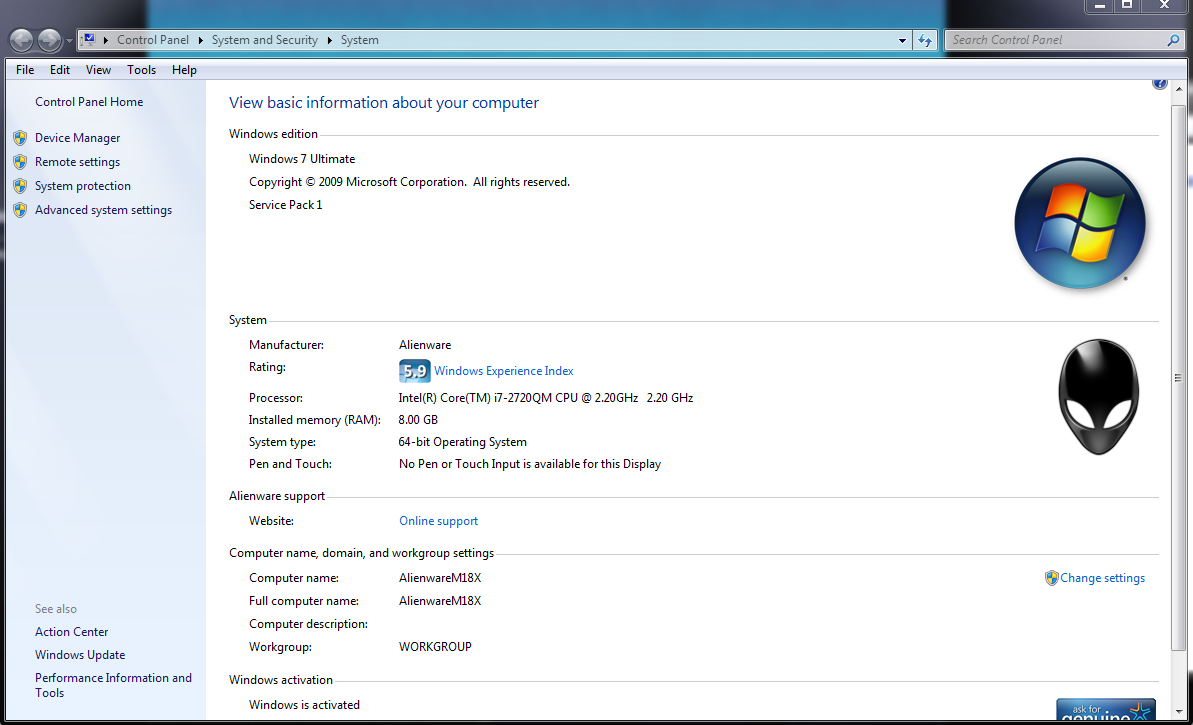Image resolution: width=1193 pixels, height=725 pixels.
Task: Open the Tools menu
Action: [142, 70]
